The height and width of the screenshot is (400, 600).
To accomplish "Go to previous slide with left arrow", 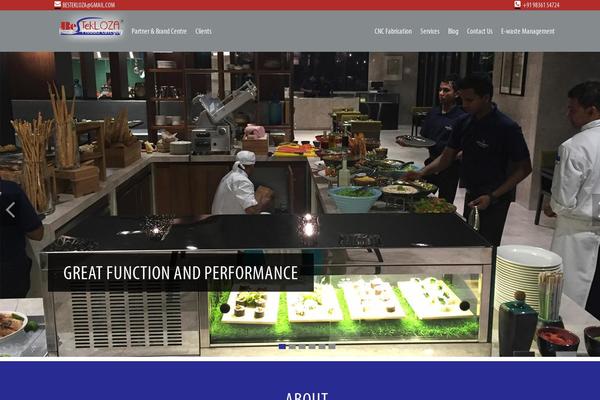I will coord(10,210).
